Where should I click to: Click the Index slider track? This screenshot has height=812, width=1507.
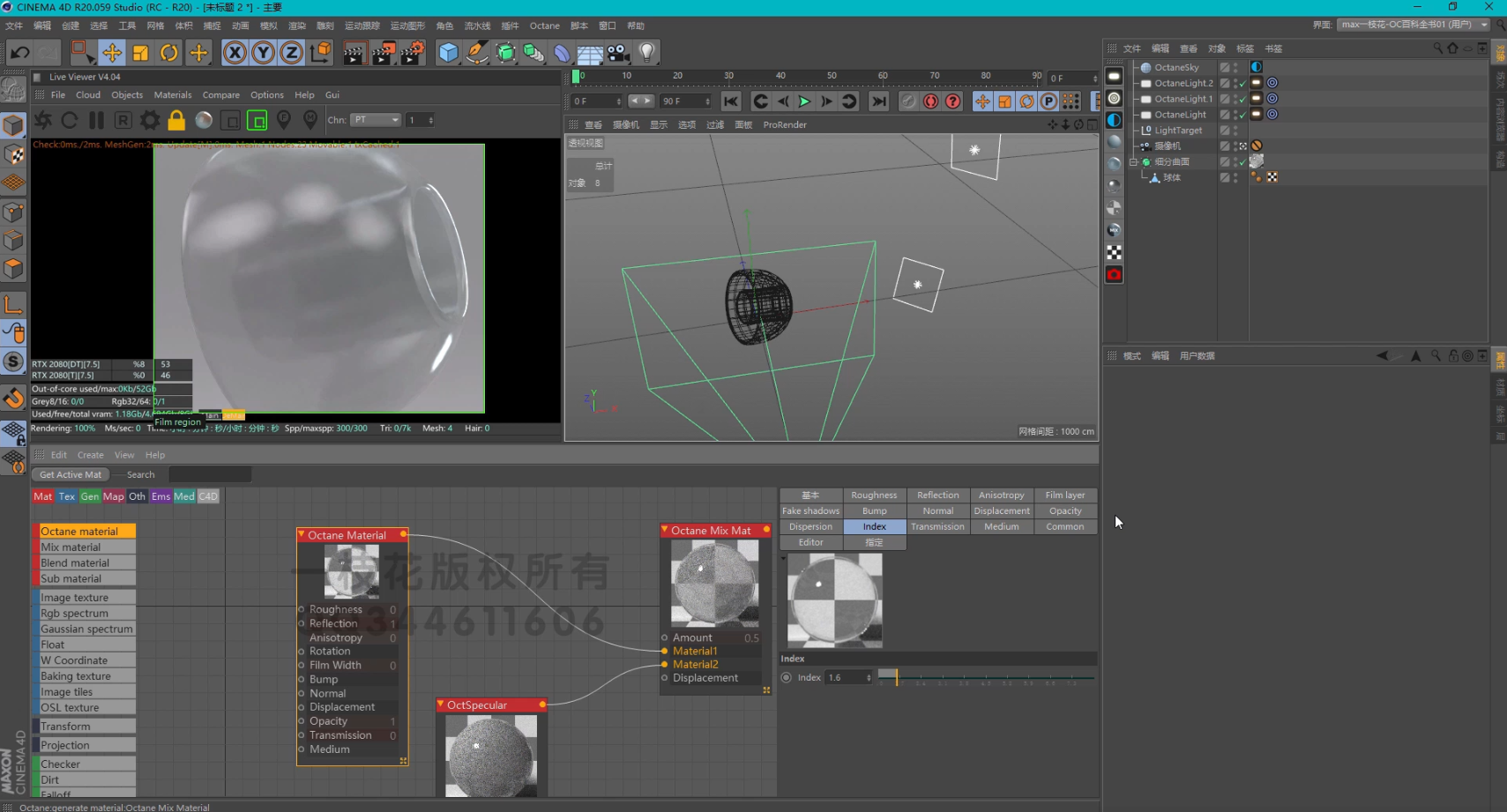coord(986,677)
